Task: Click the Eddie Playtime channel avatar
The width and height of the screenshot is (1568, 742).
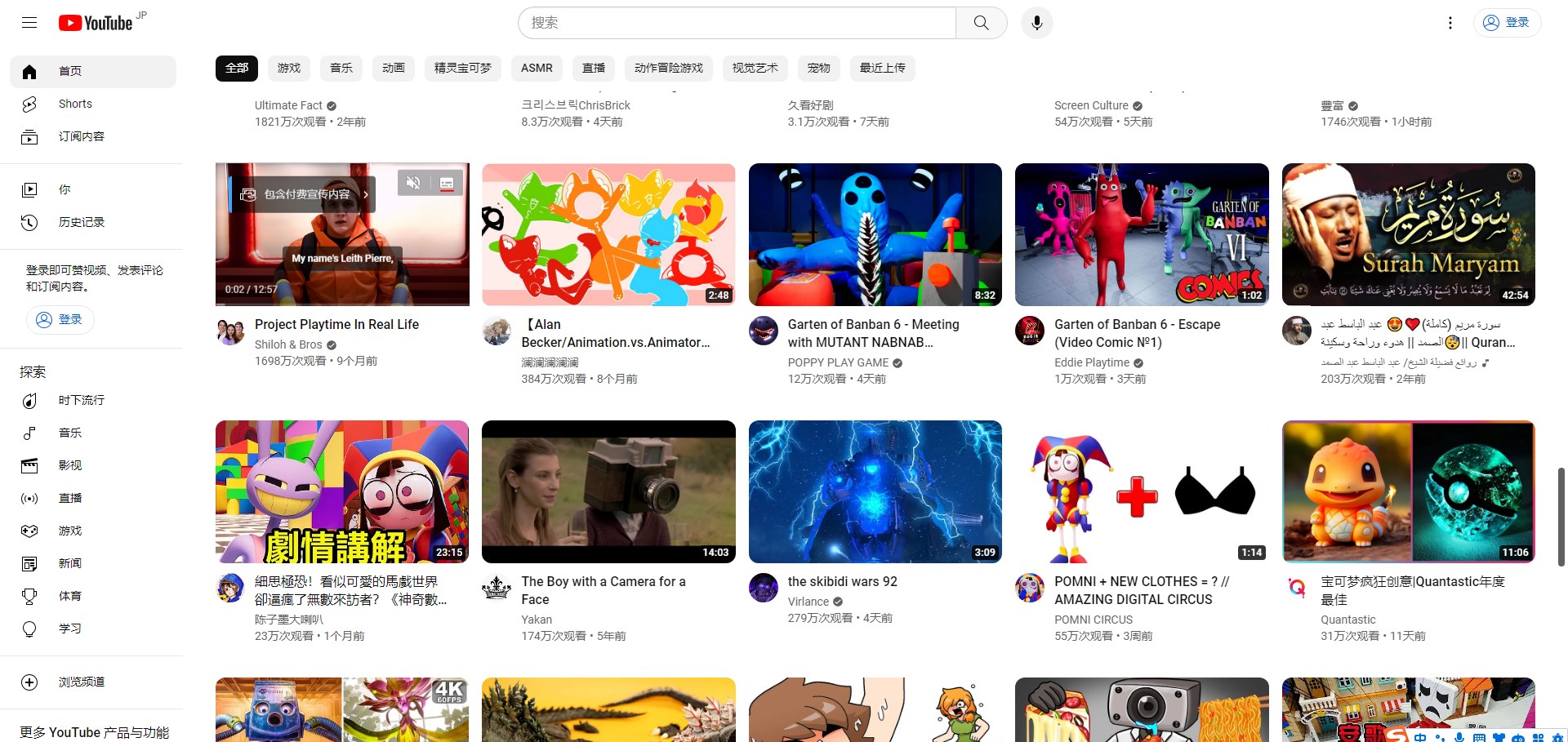Action: point(1030,331)
